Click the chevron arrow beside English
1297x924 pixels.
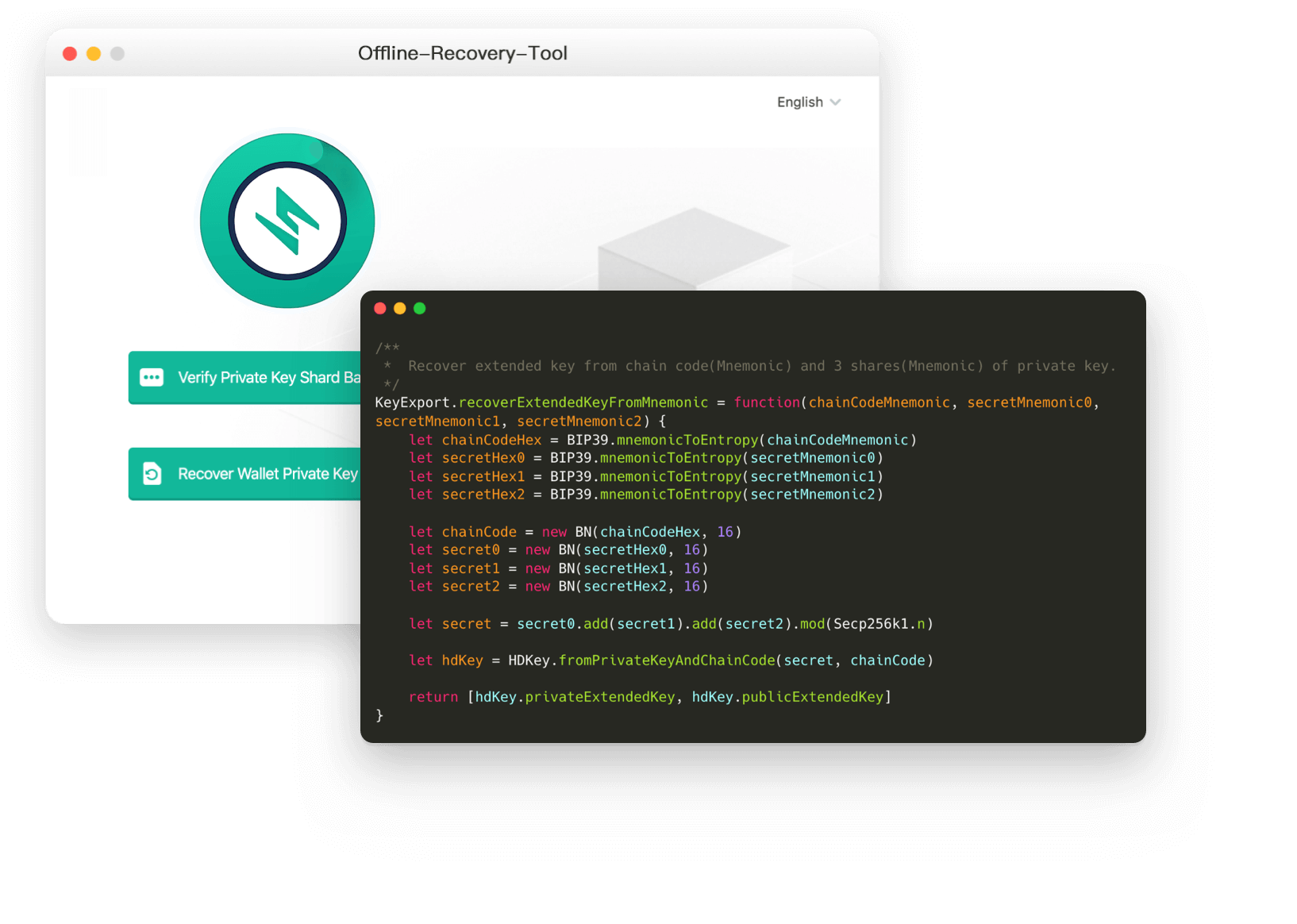[835, 102]
